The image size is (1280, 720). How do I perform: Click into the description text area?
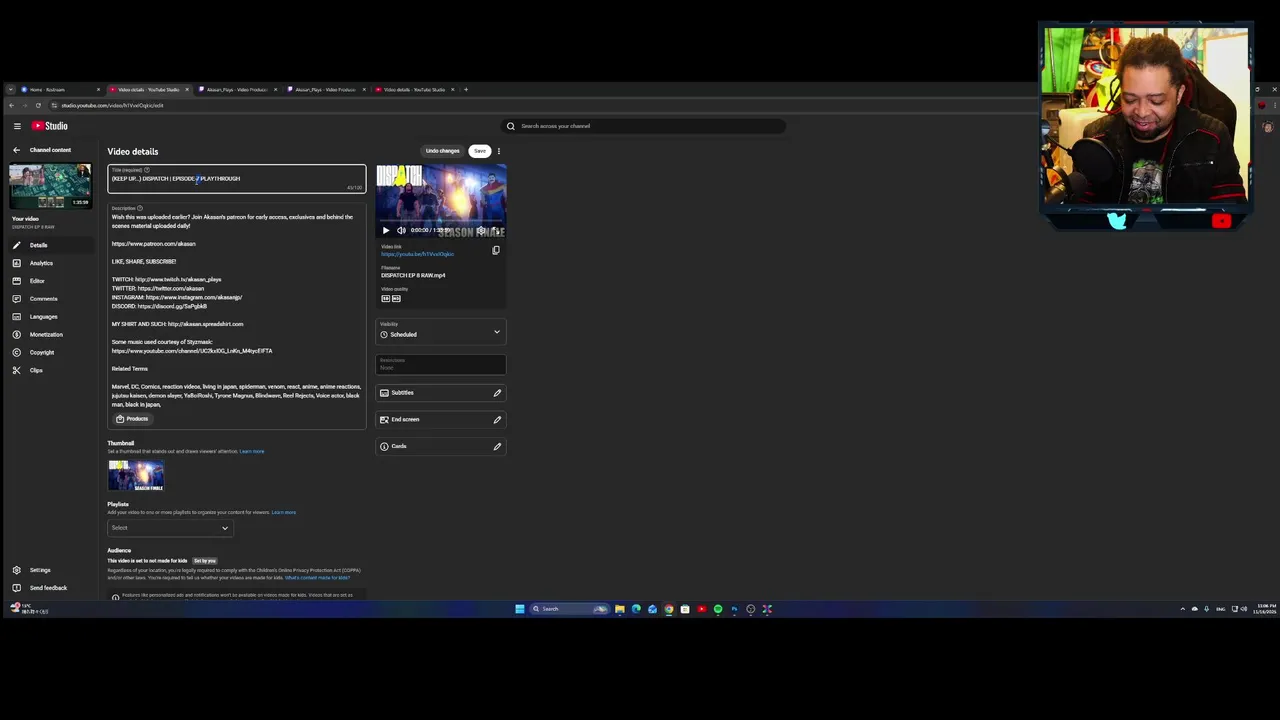point(237,310)
